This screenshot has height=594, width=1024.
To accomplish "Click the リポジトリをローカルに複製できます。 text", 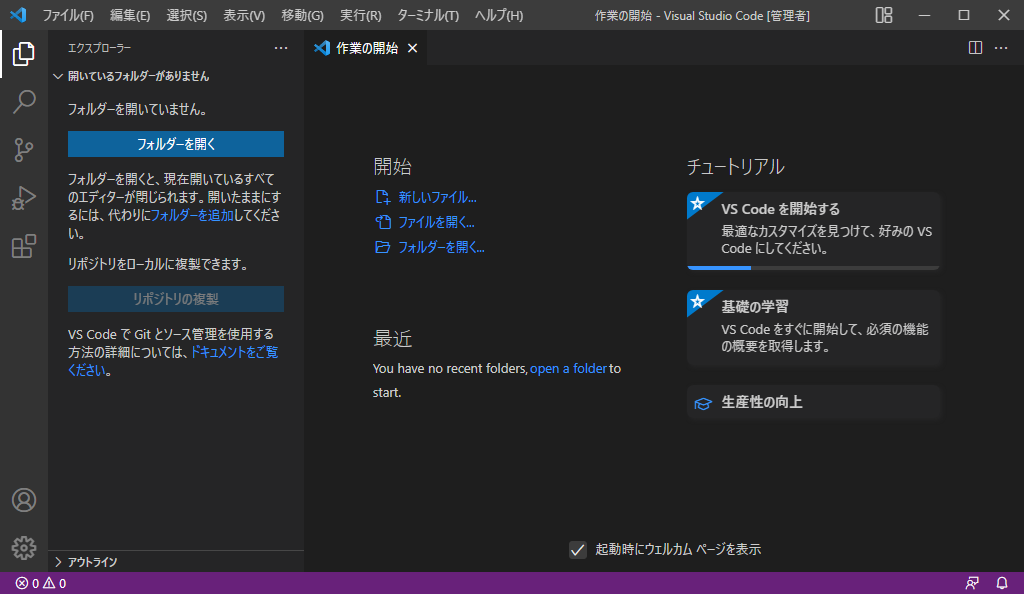I will pos(159,264).
